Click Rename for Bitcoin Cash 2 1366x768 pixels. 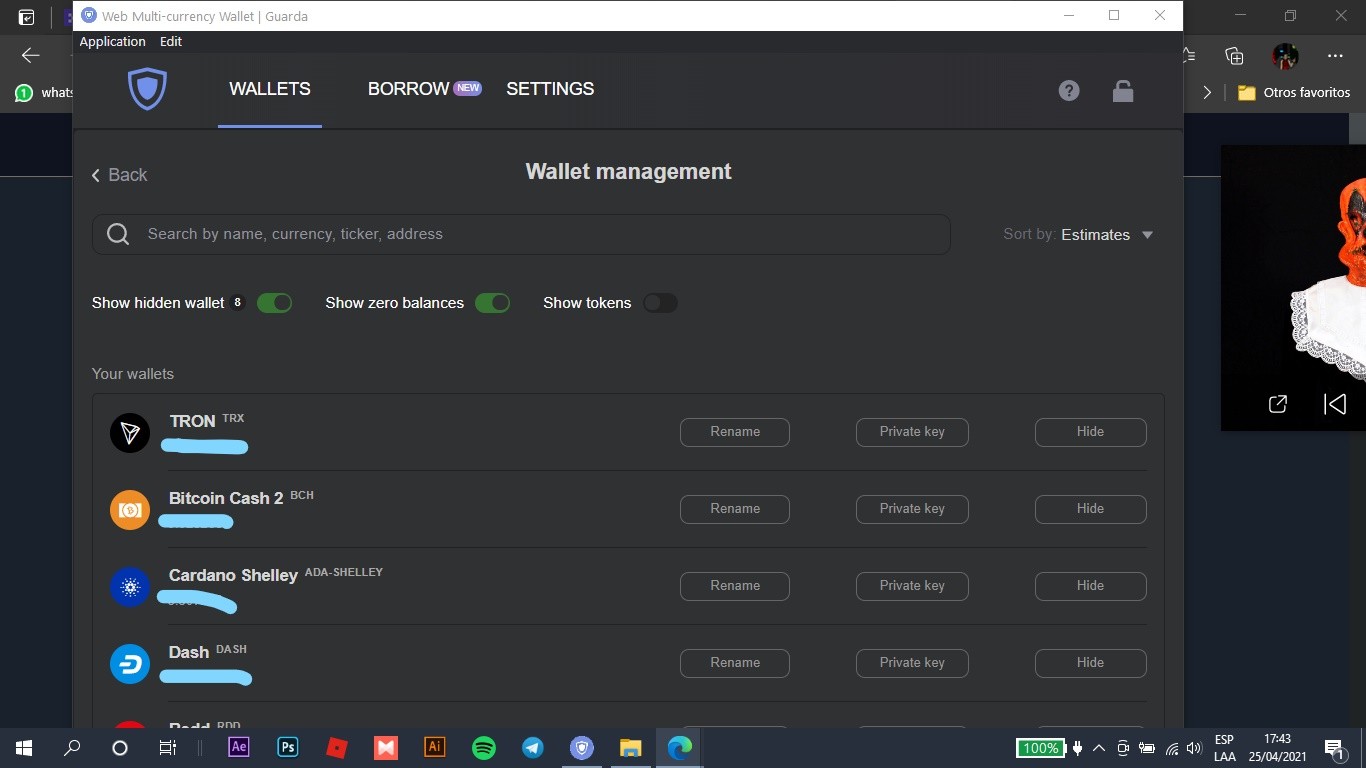[x=735, y=509]
